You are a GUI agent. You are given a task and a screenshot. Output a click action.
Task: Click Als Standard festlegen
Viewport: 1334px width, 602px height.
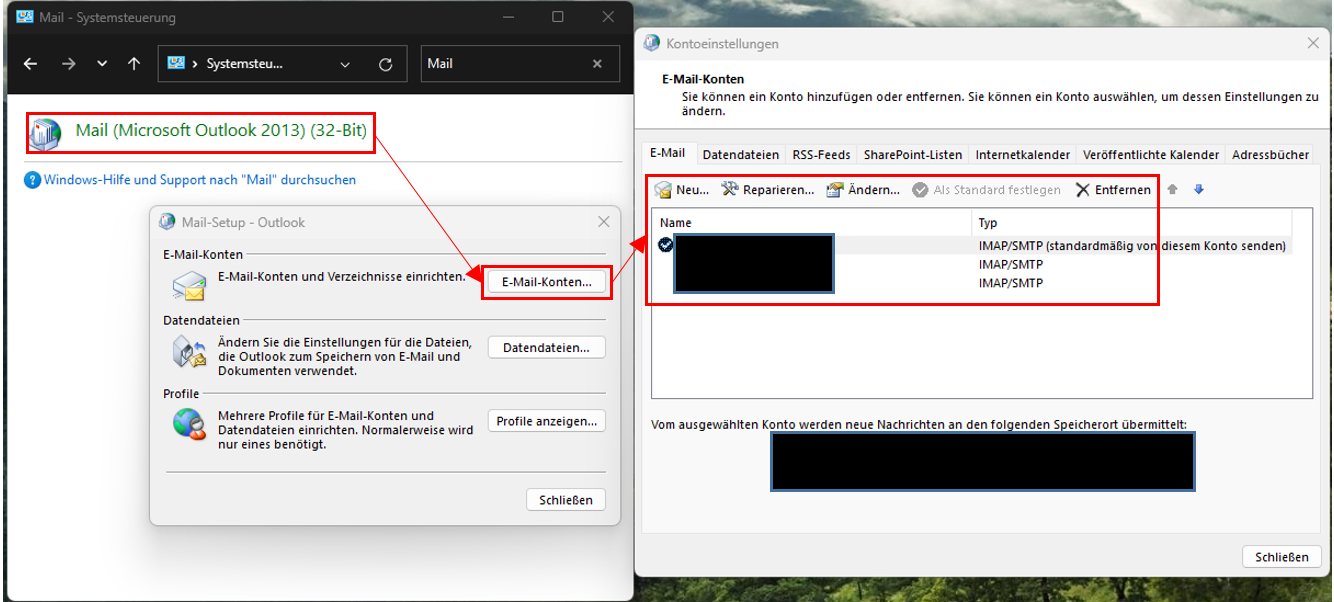(x=987, y=190)
